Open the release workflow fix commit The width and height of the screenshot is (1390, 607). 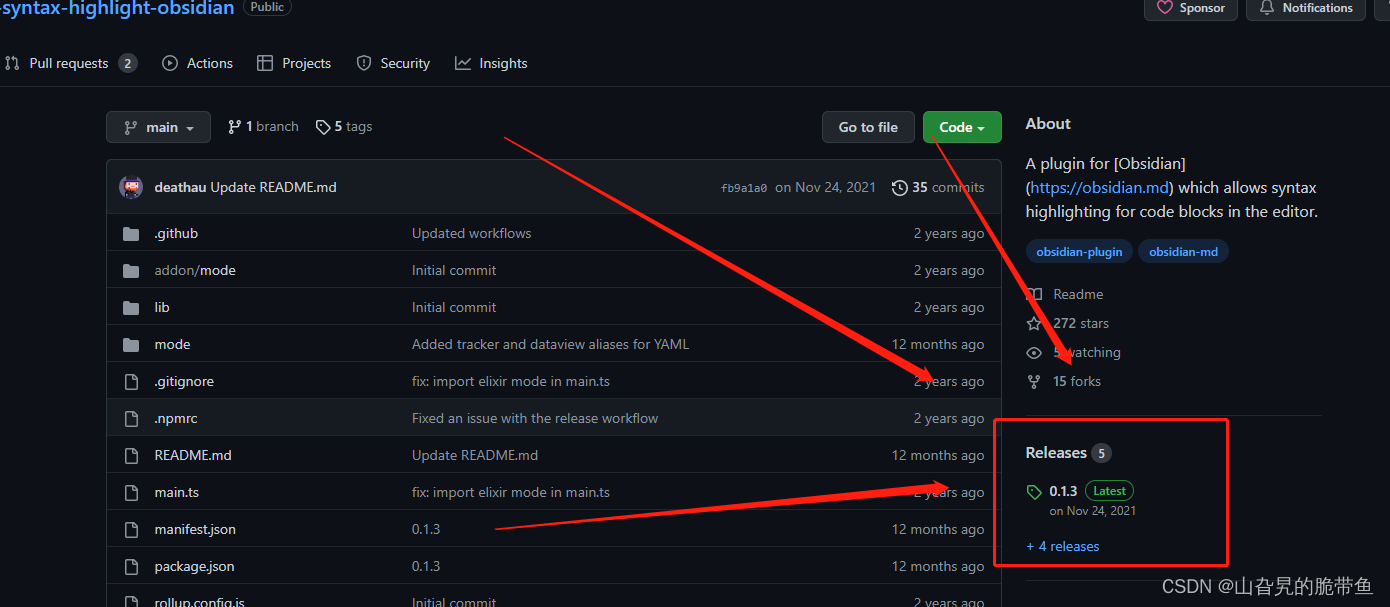coord(535,418)
